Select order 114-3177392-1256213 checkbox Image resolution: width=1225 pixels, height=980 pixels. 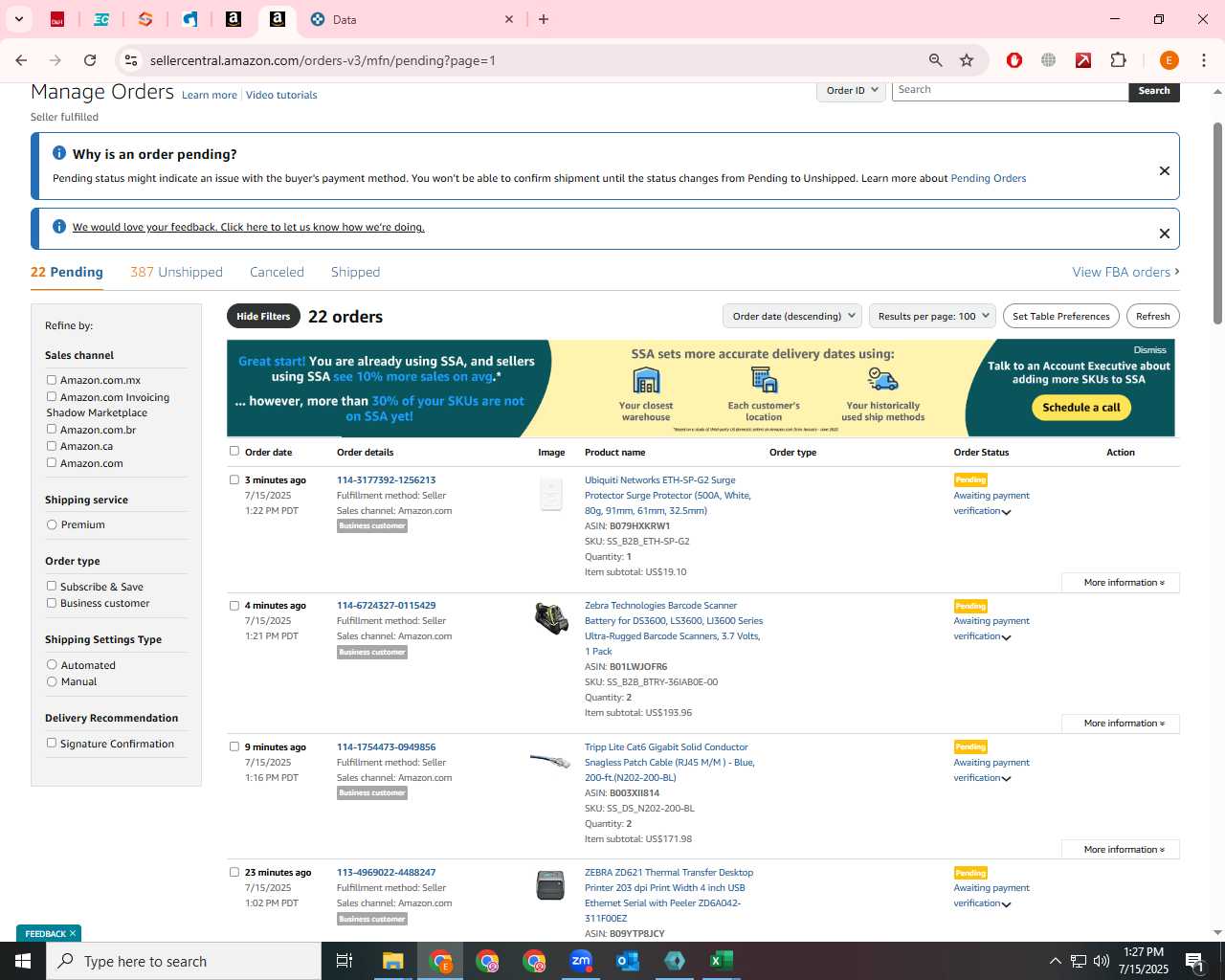(234, 479)
